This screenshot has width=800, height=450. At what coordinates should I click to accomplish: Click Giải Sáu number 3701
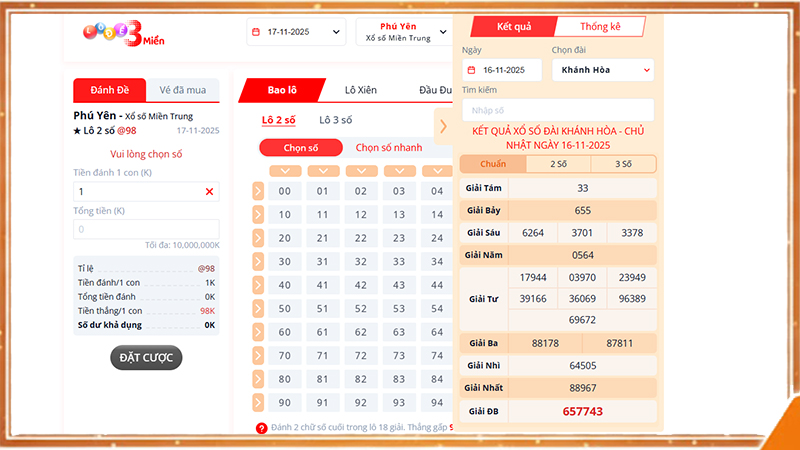click(x=582, y=233)
